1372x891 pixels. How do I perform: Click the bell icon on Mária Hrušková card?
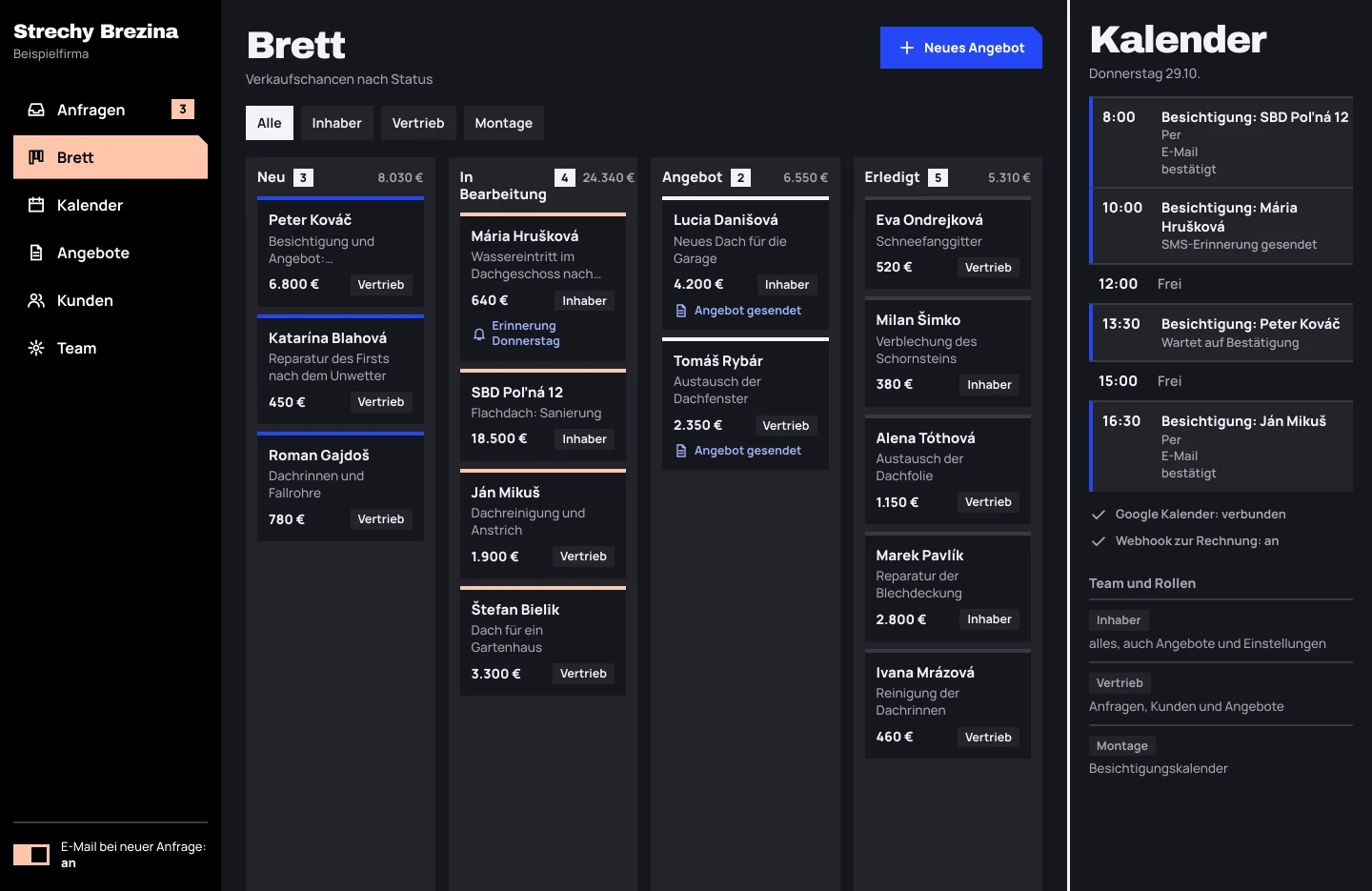pyautogui.click(x=479, y=334)
